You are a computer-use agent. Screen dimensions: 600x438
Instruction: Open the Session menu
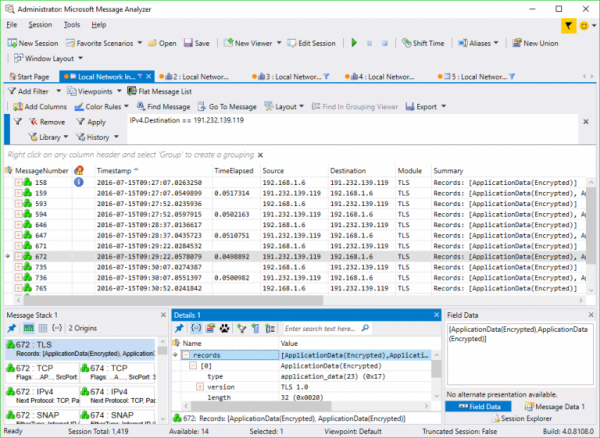tap(40, 25)
